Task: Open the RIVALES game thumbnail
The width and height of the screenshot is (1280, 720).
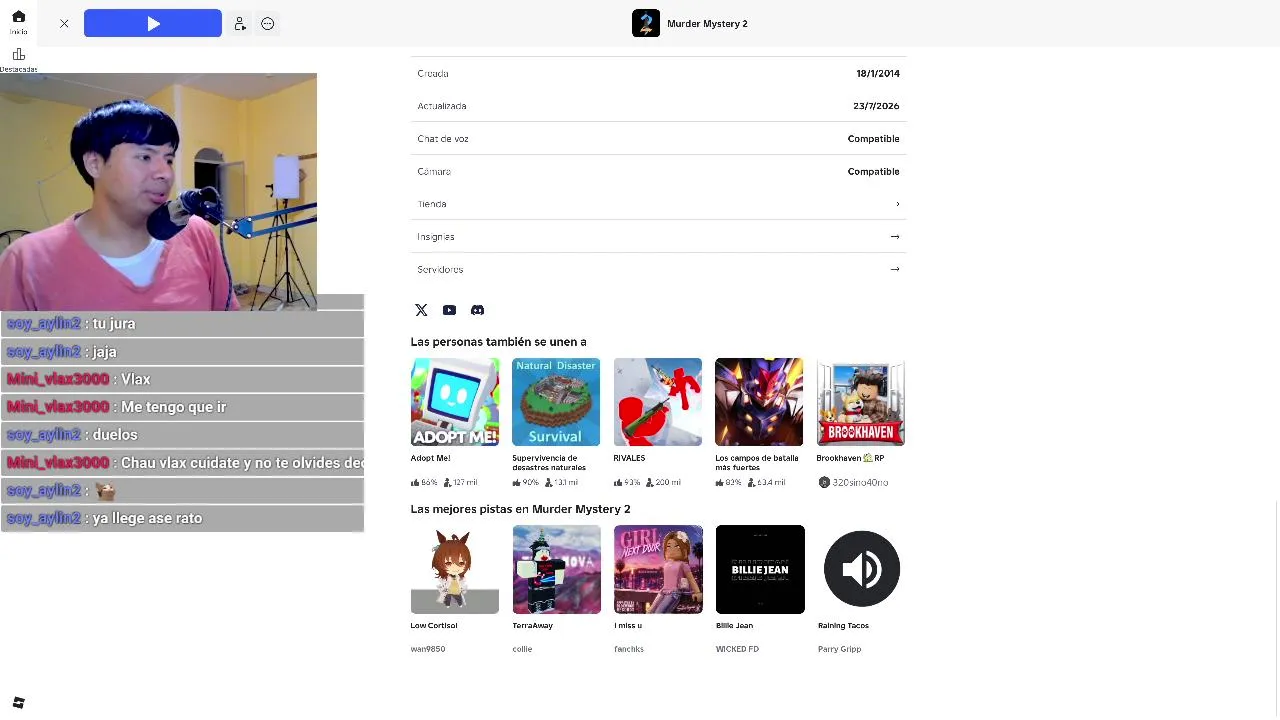Action: click(x=658, y=402)
